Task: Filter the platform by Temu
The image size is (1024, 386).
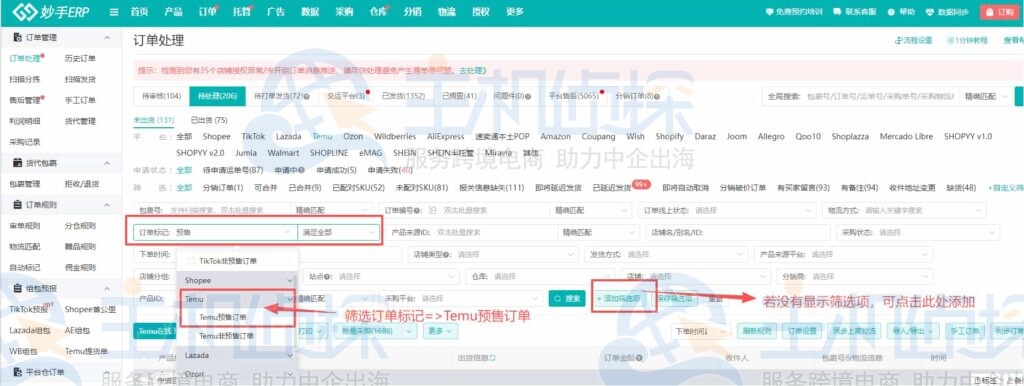Action: 323,137
